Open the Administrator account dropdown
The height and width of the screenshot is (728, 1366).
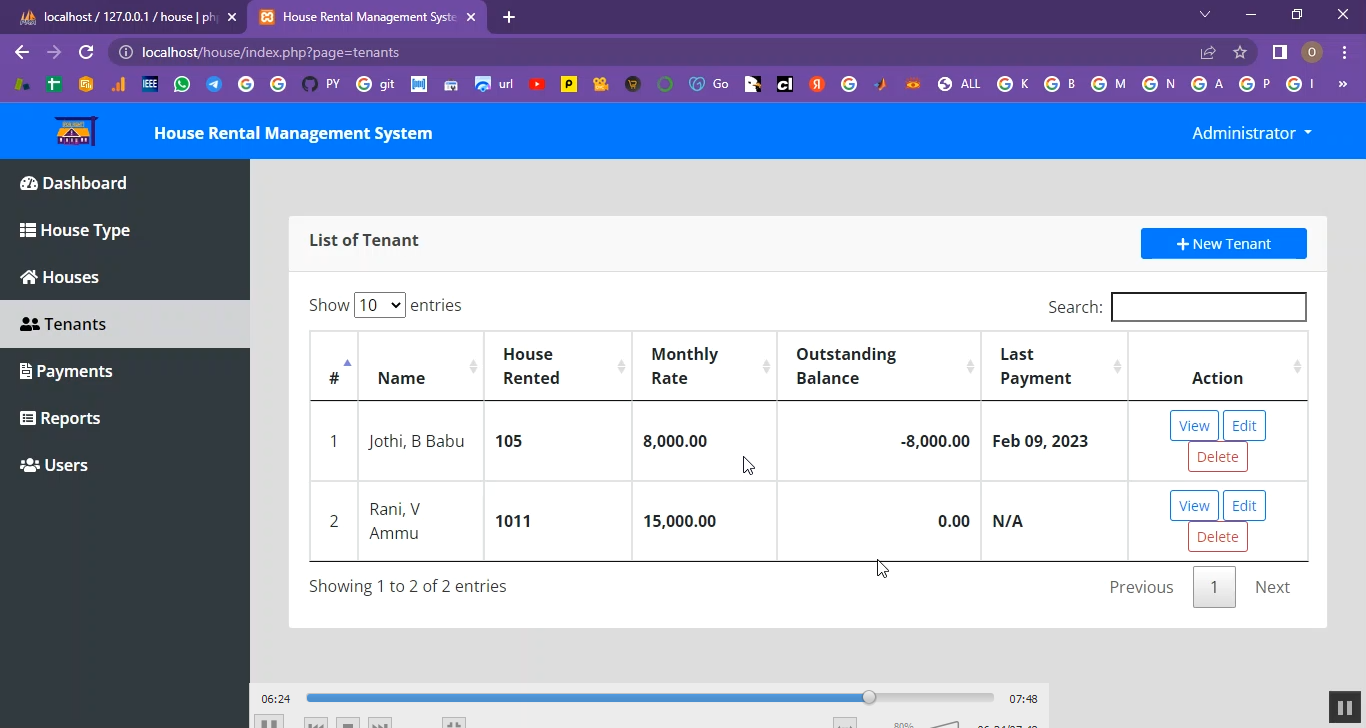point(1251,133)
